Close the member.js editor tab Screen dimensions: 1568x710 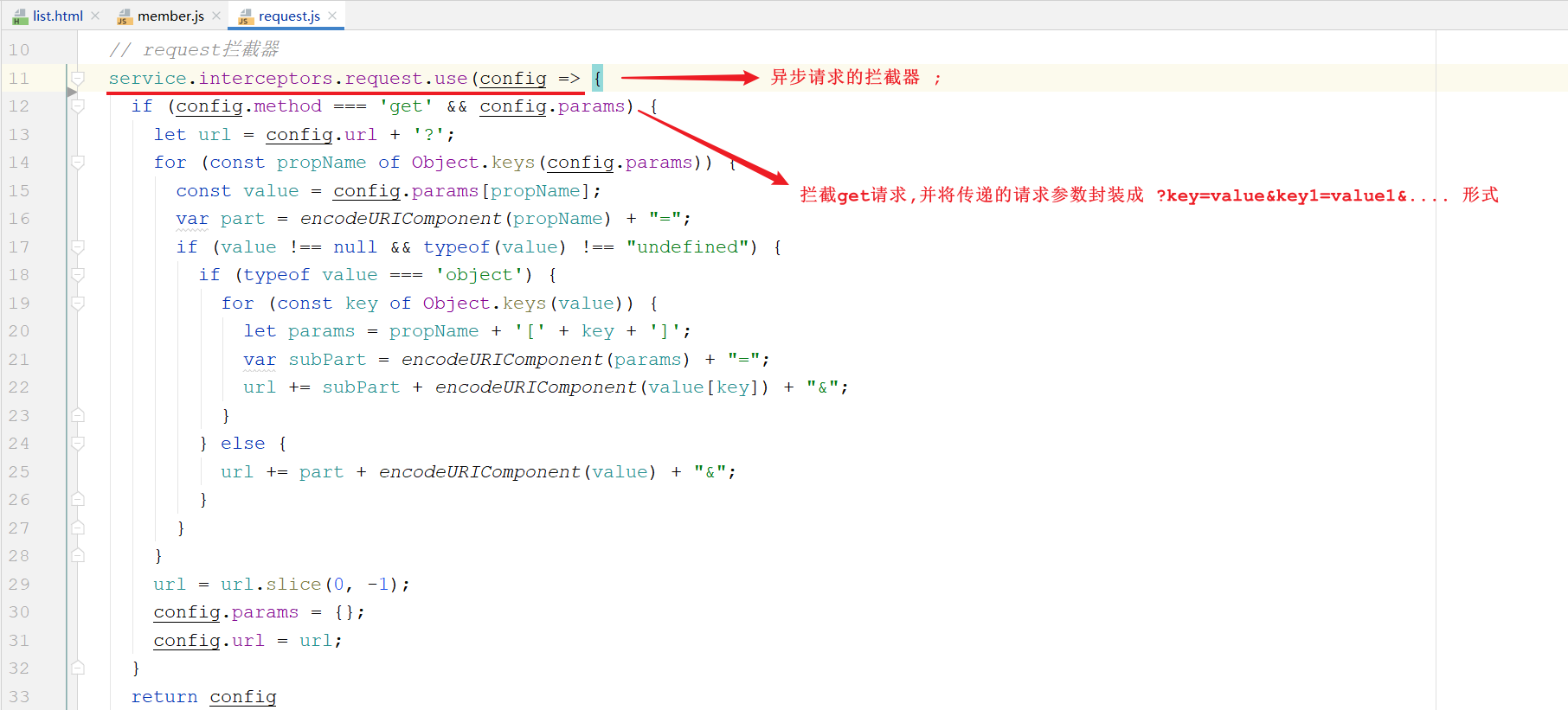(x=216, y=16)
